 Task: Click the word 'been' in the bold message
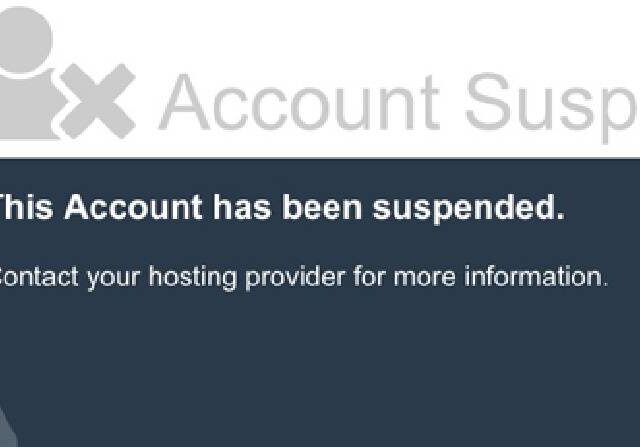322,207
